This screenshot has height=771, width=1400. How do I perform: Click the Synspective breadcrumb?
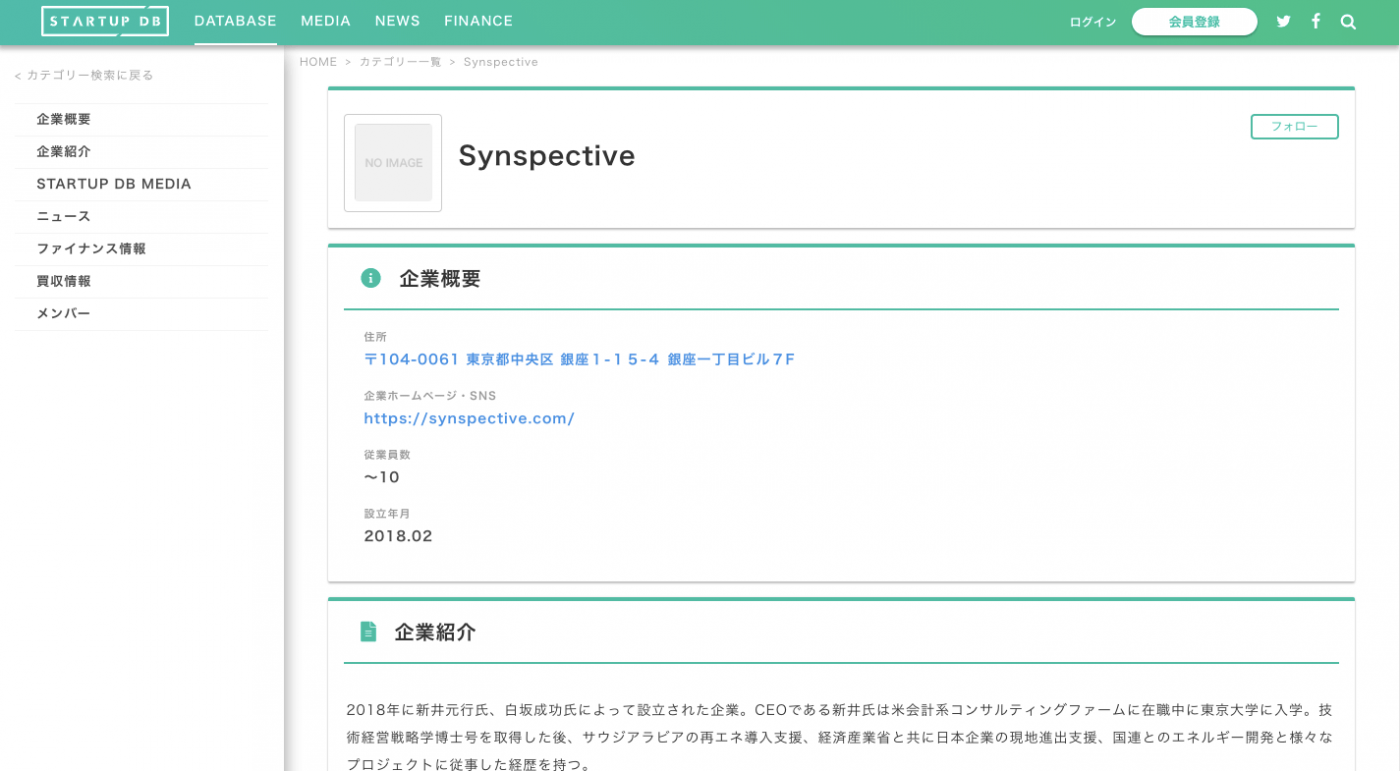tap(501, 62)
